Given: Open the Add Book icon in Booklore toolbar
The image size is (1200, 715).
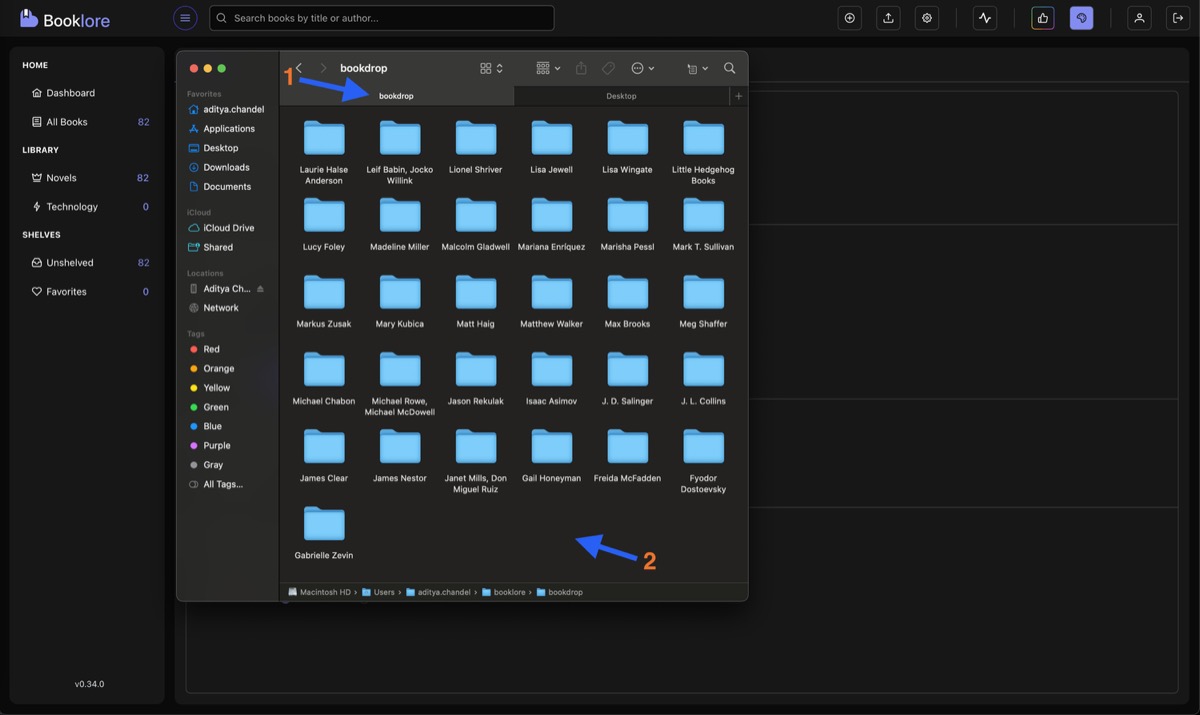Looking at the screenshot, I should [x=849, y=17].
